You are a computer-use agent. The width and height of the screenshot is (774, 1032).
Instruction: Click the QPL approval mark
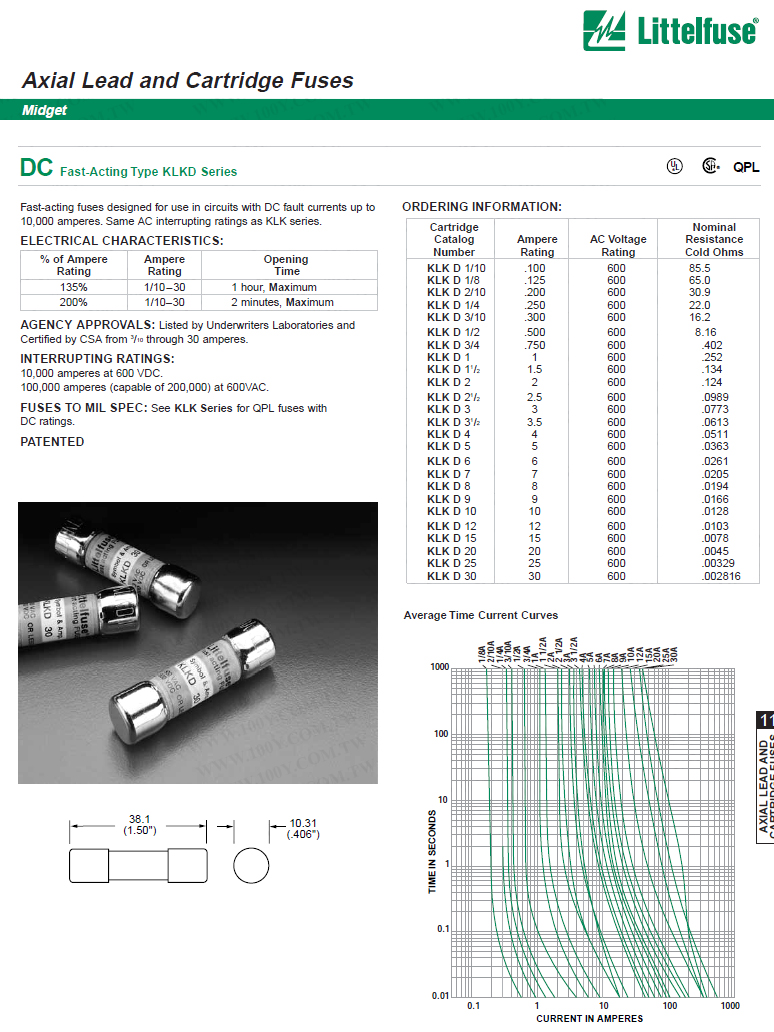click(746, 168)
